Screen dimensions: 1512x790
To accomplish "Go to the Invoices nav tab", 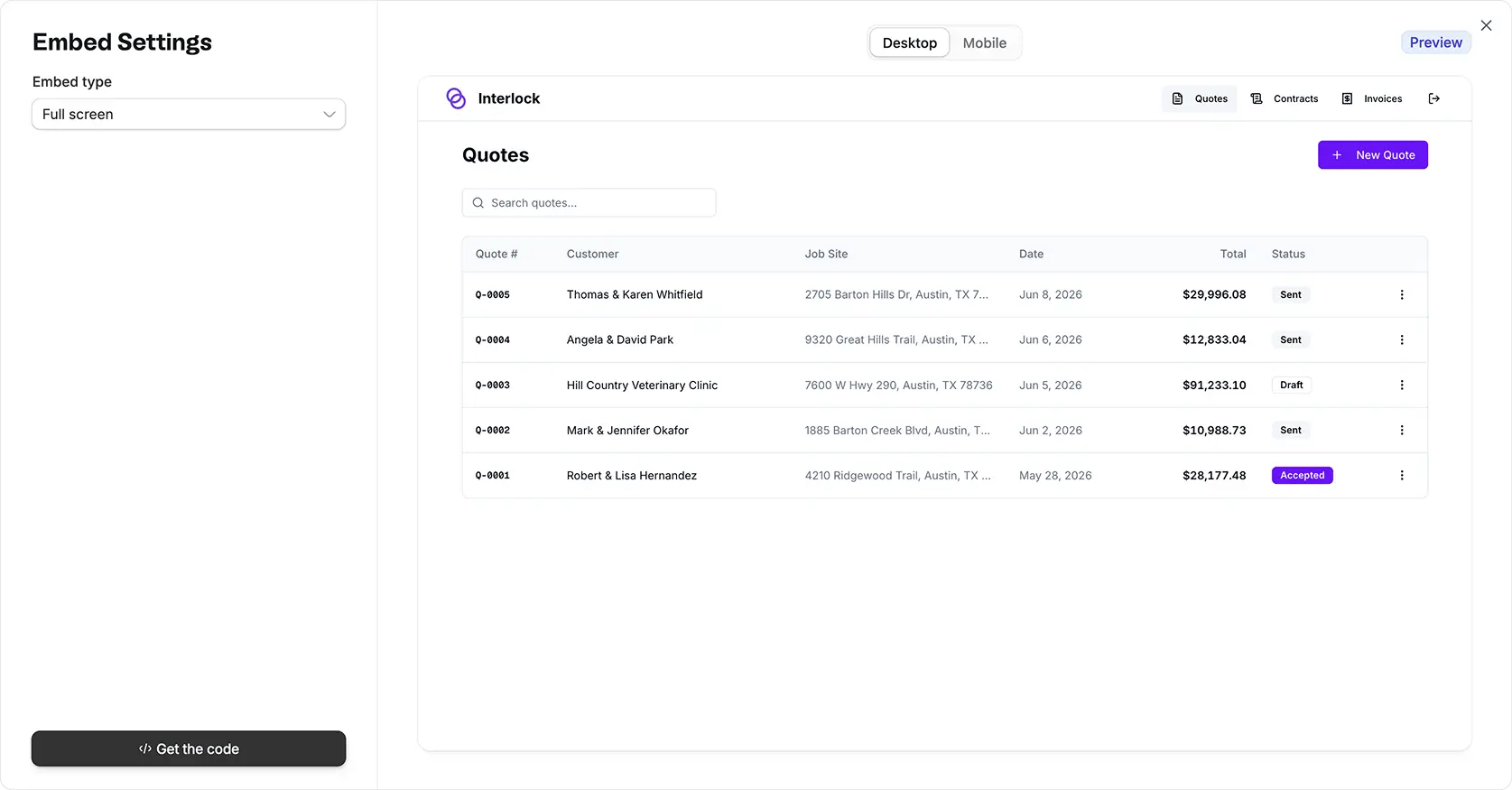I will point(1372,98).
